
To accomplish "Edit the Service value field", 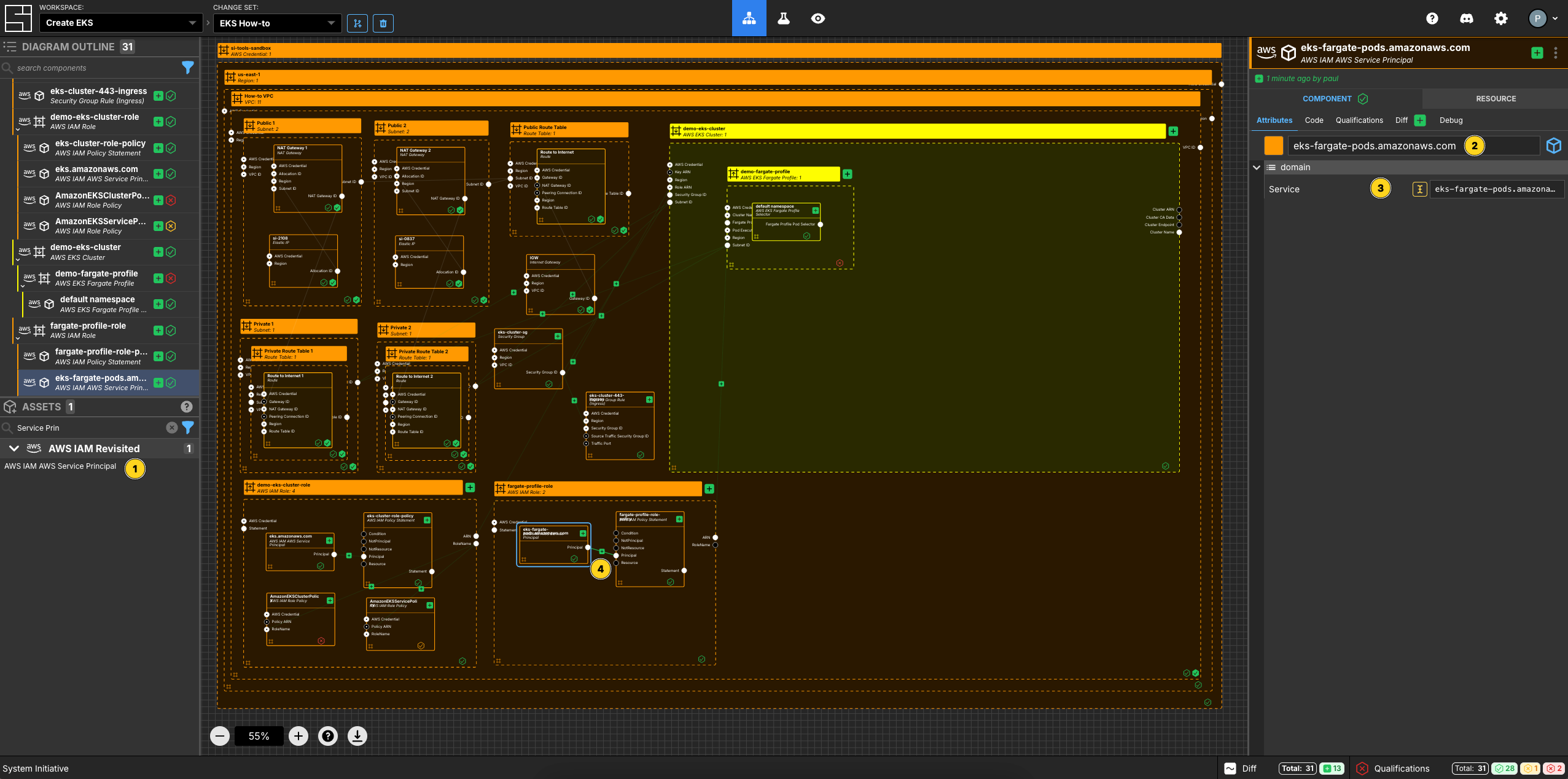I will click(1496, 189).
